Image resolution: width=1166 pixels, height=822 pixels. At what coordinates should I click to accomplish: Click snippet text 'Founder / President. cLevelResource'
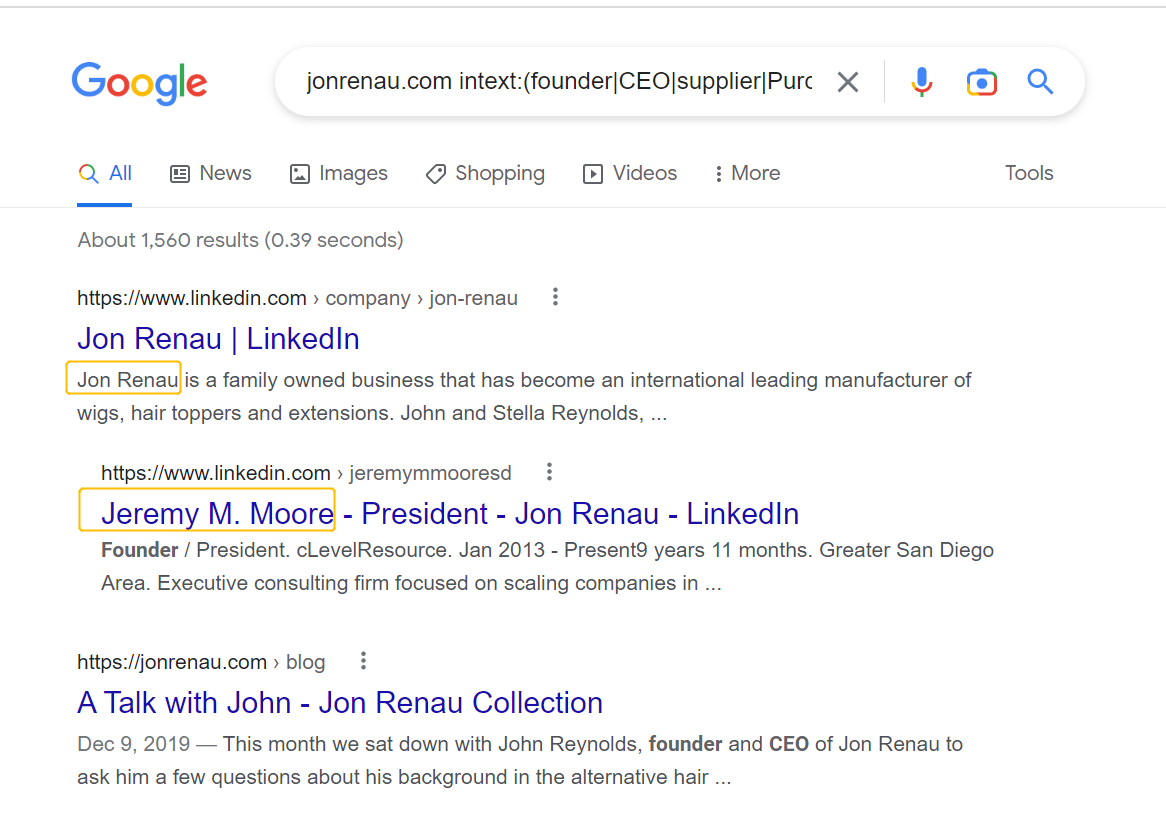click(x=276, y=550)
